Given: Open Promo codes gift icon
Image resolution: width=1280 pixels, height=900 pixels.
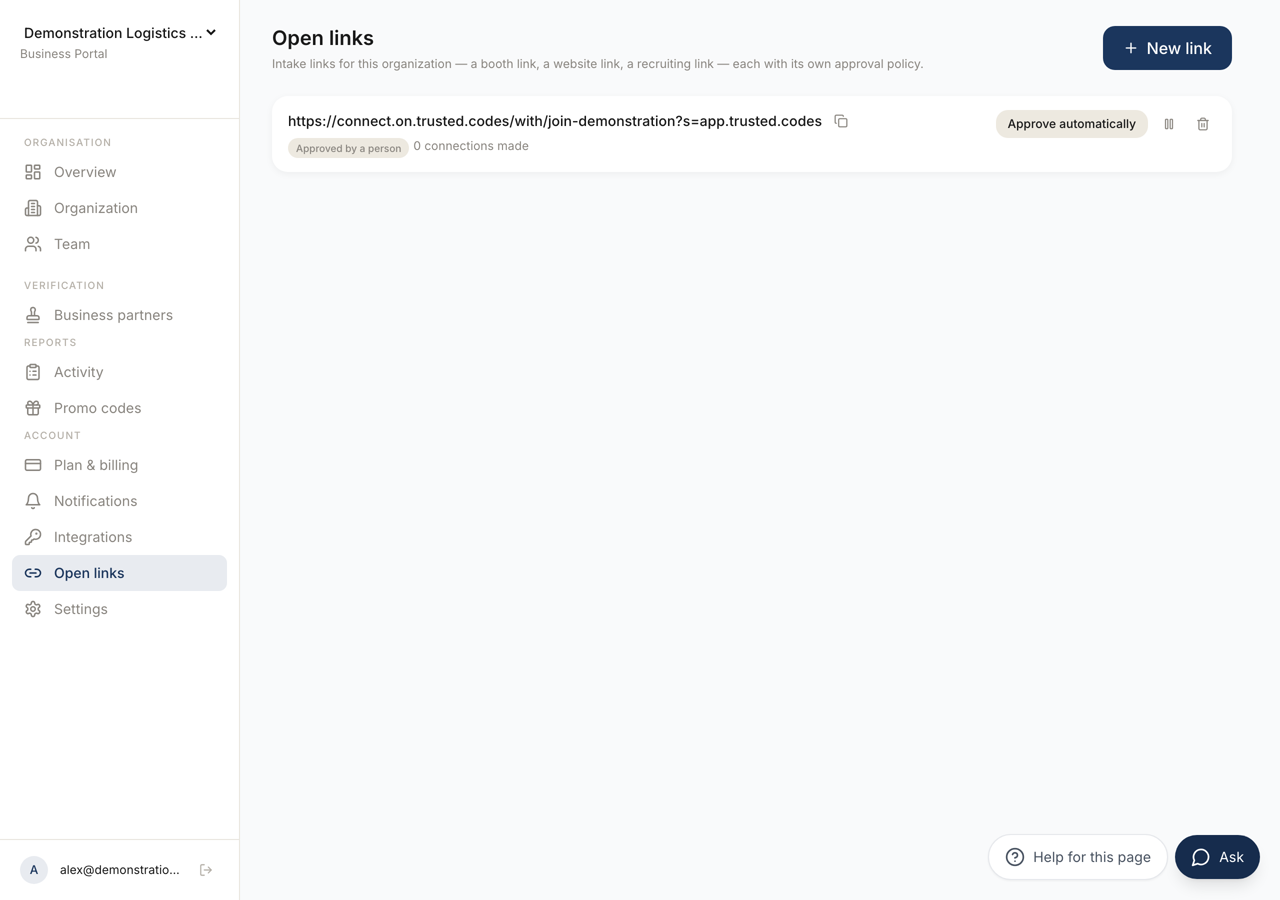Looking at the screenshot, I should tap(33, 408).
